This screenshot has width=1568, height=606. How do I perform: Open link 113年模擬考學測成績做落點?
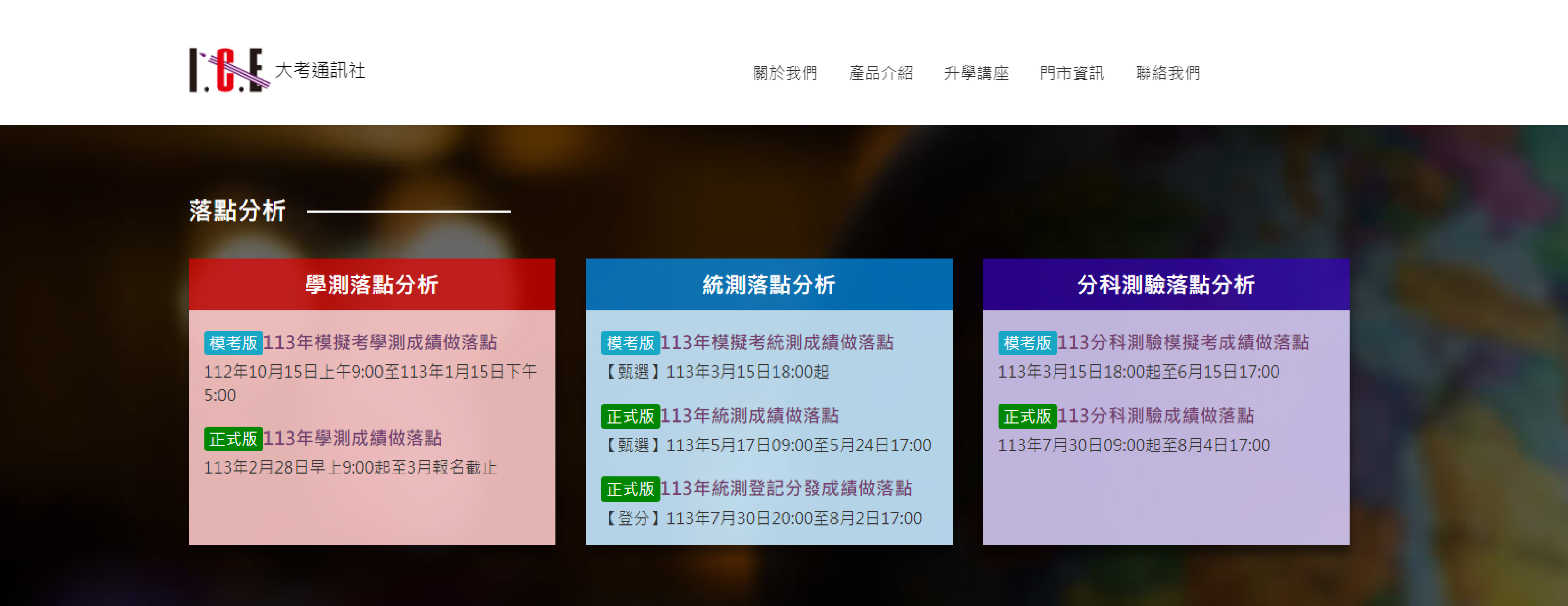point(380,342)
